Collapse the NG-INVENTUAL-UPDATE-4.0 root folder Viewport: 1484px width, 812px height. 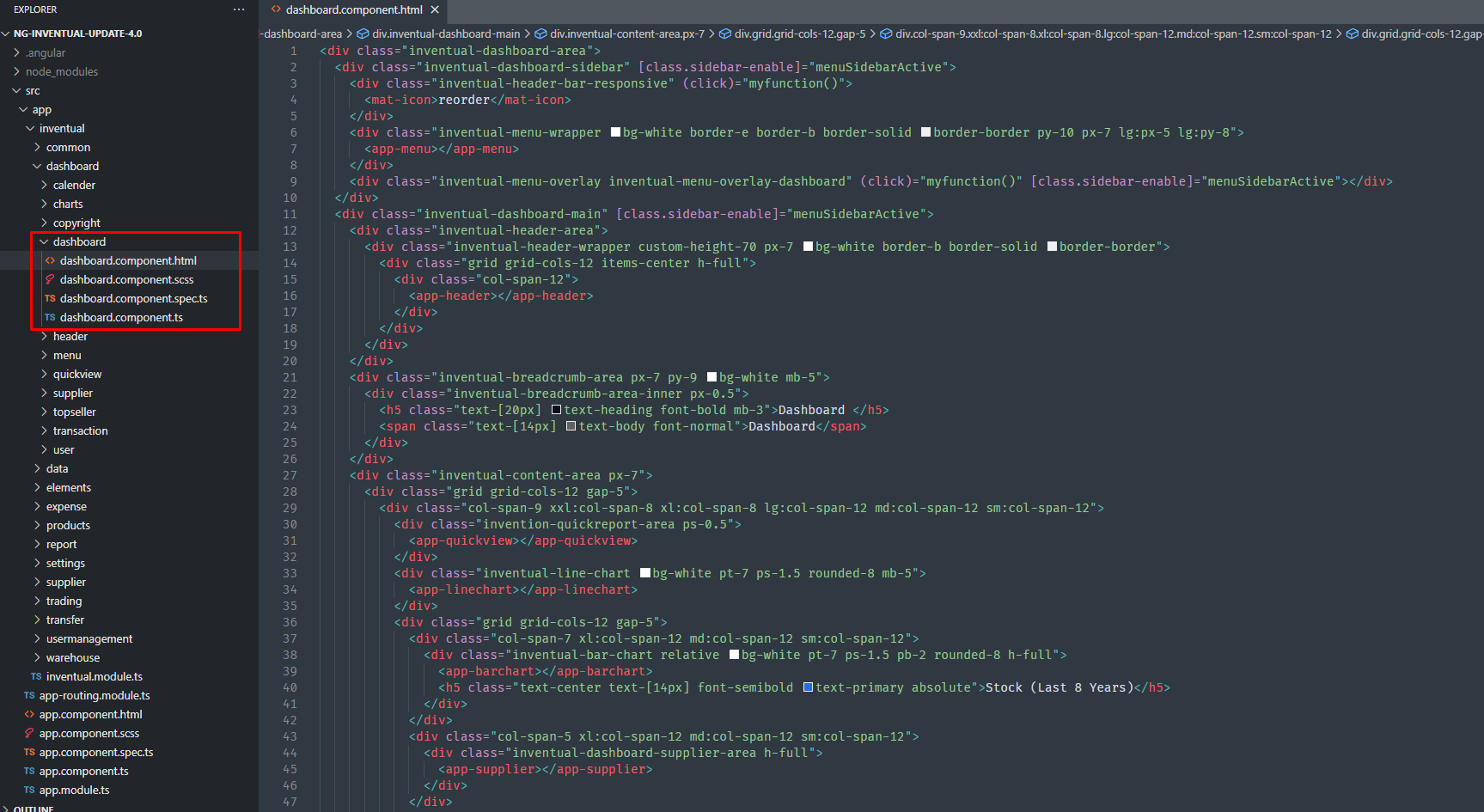point(6,34)
